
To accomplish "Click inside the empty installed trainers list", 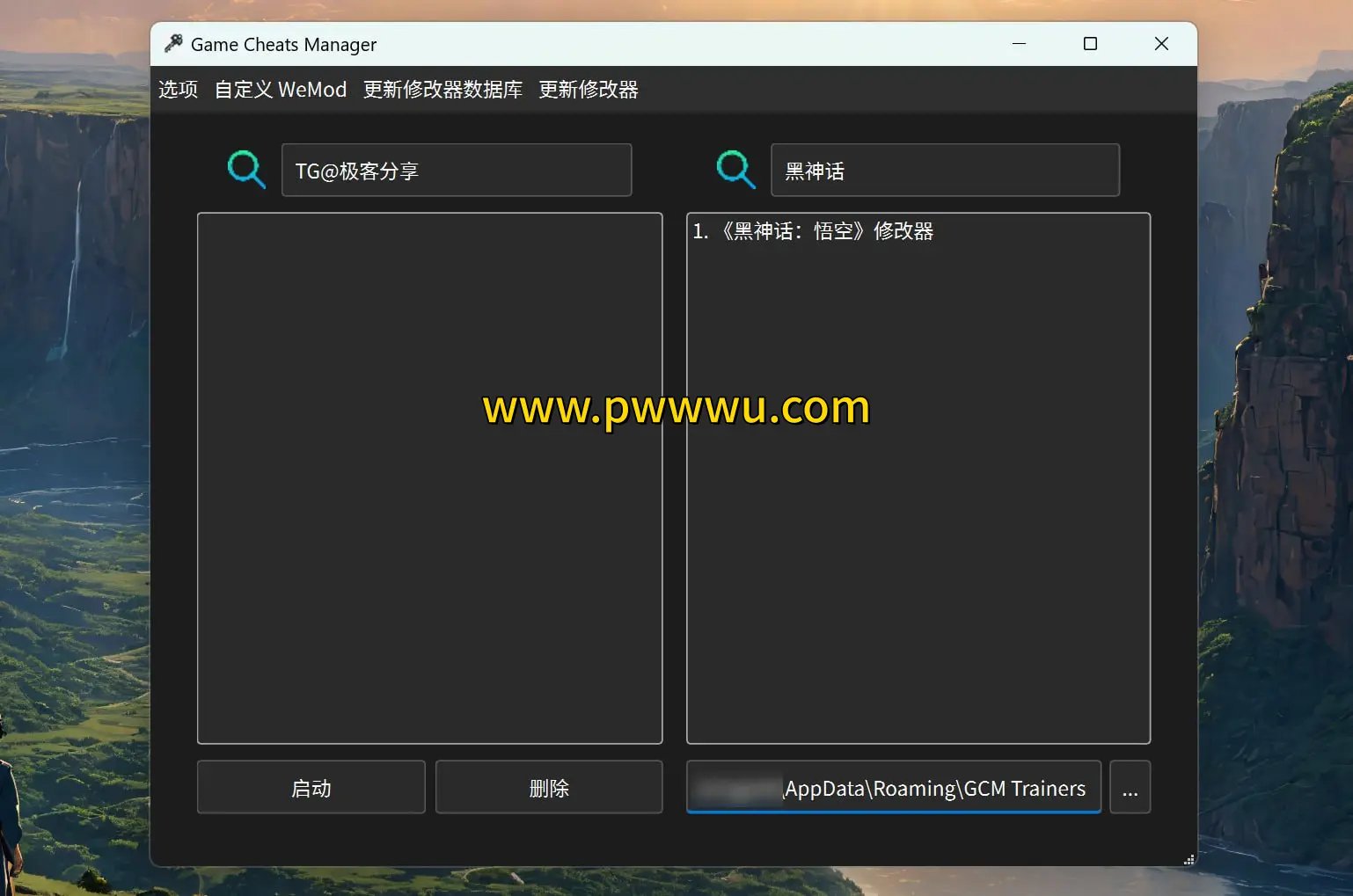I will point(429,528).
